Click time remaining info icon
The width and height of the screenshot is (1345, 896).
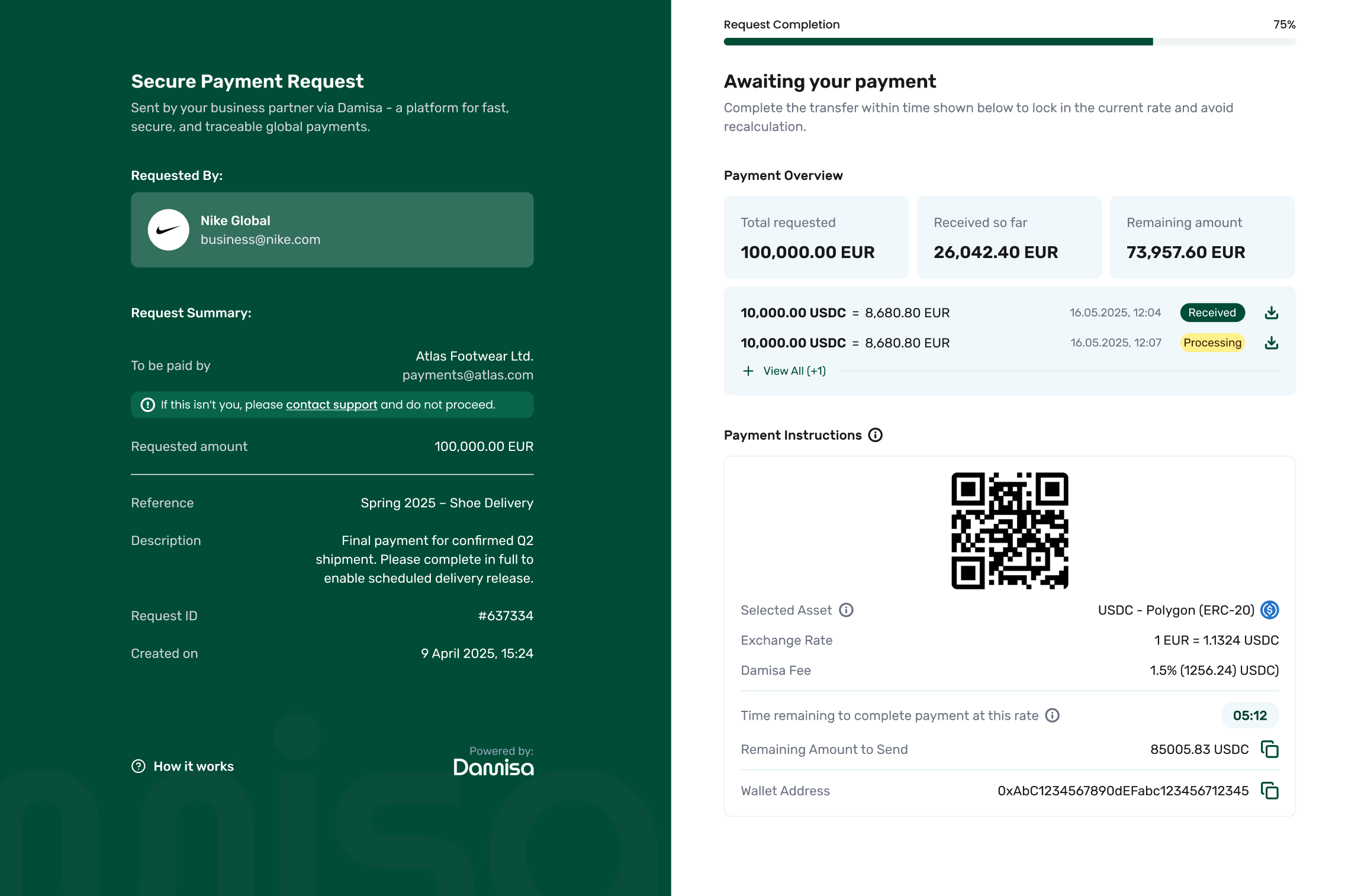click(1052, 715)
